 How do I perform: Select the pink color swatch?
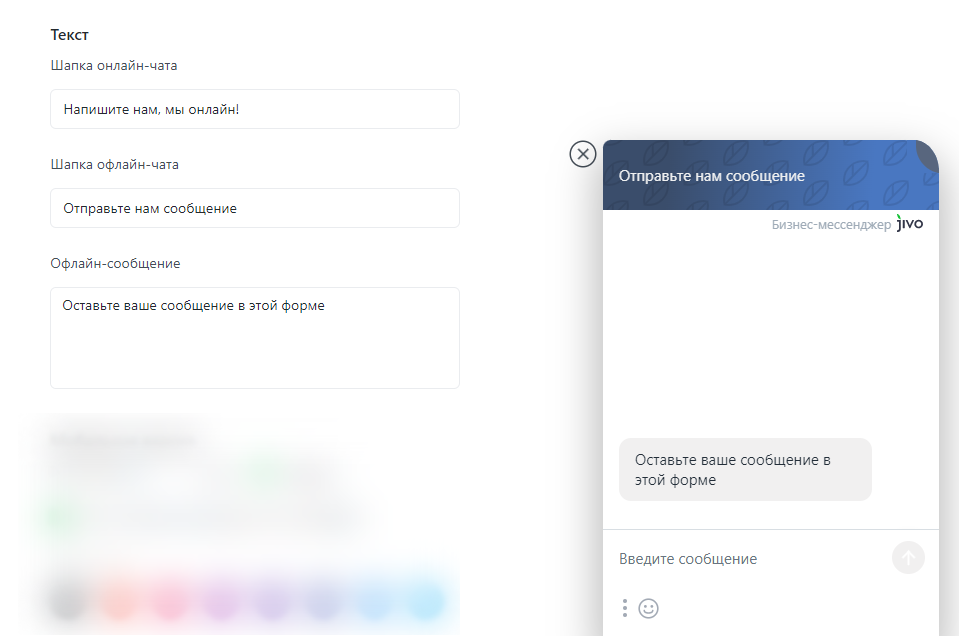[170, 601]
